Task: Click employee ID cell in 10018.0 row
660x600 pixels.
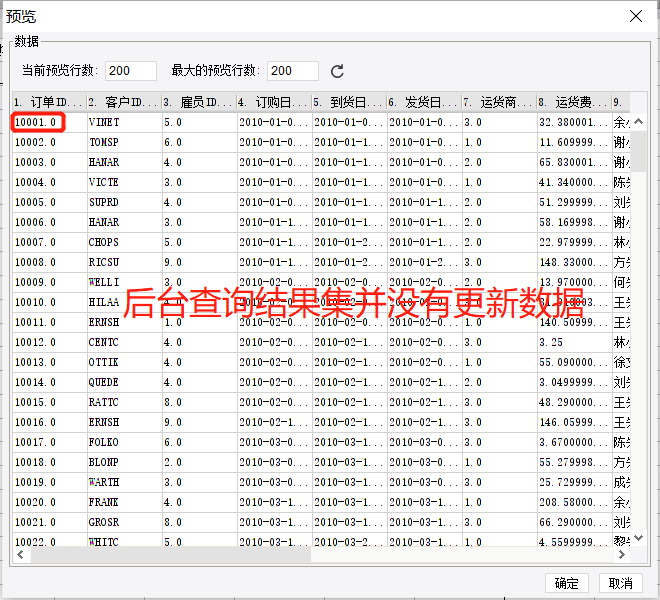Action: point(200,462)
